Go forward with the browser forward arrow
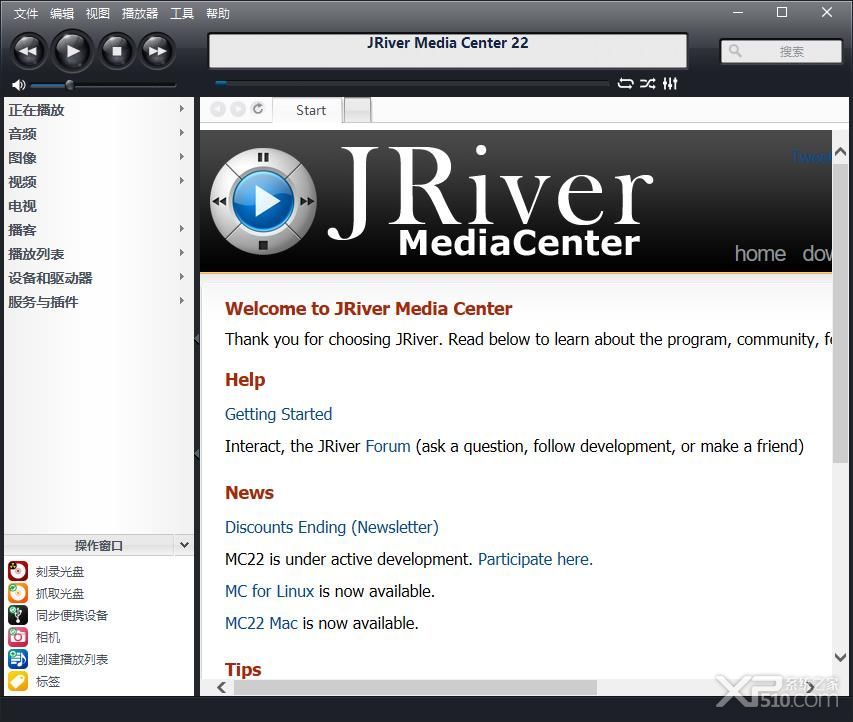Image resolution: width=853 pixels, height=722 pixels. coord(238,109)
